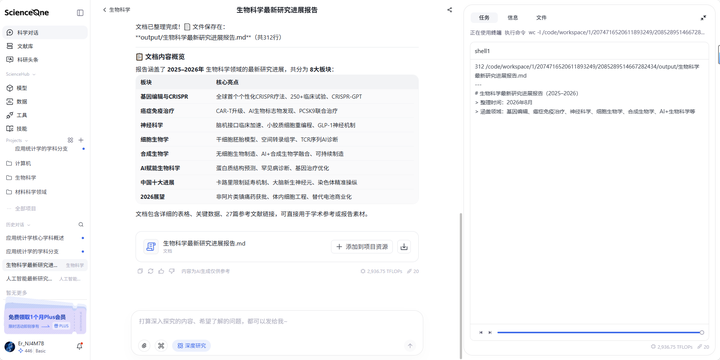Open 模型 under ScienceHub
The height and width of the screenshot is (360, 720).
pos(45,88)
